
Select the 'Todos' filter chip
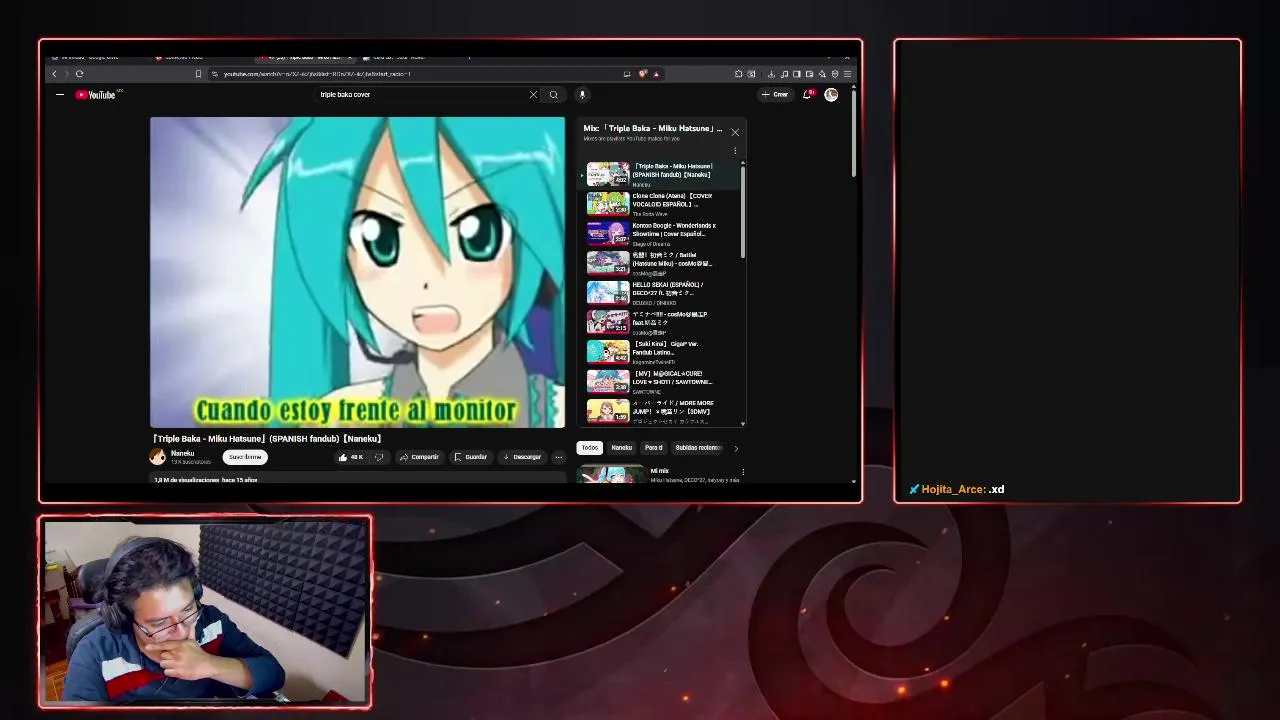590,448
